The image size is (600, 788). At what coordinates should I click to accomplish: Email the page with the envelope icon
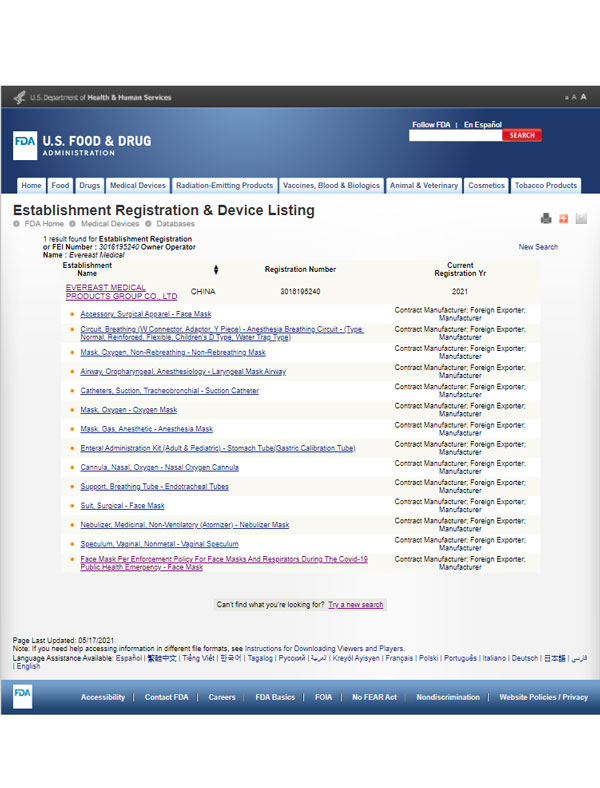(x=581, y=218)
